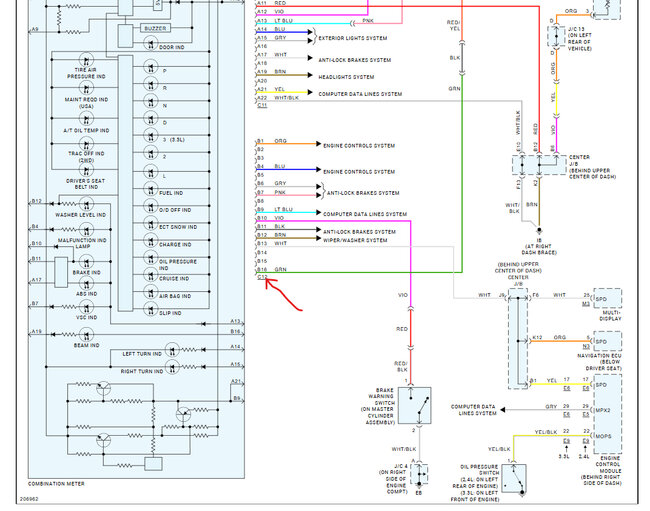Click the 3.3L engine variant label

click(564, 456)
